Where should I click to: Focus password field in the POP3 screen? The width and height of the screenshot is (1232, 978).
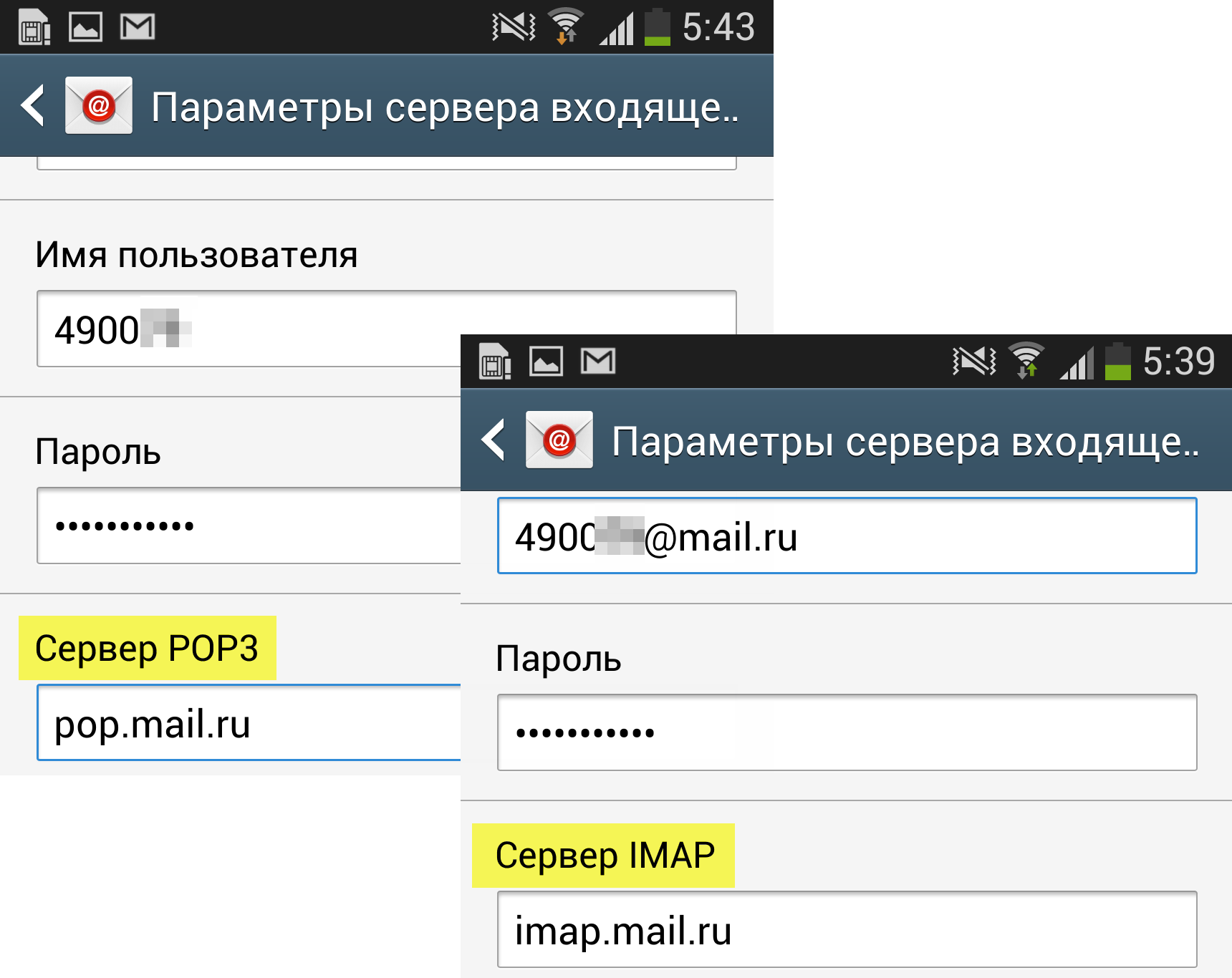[249, 526]
